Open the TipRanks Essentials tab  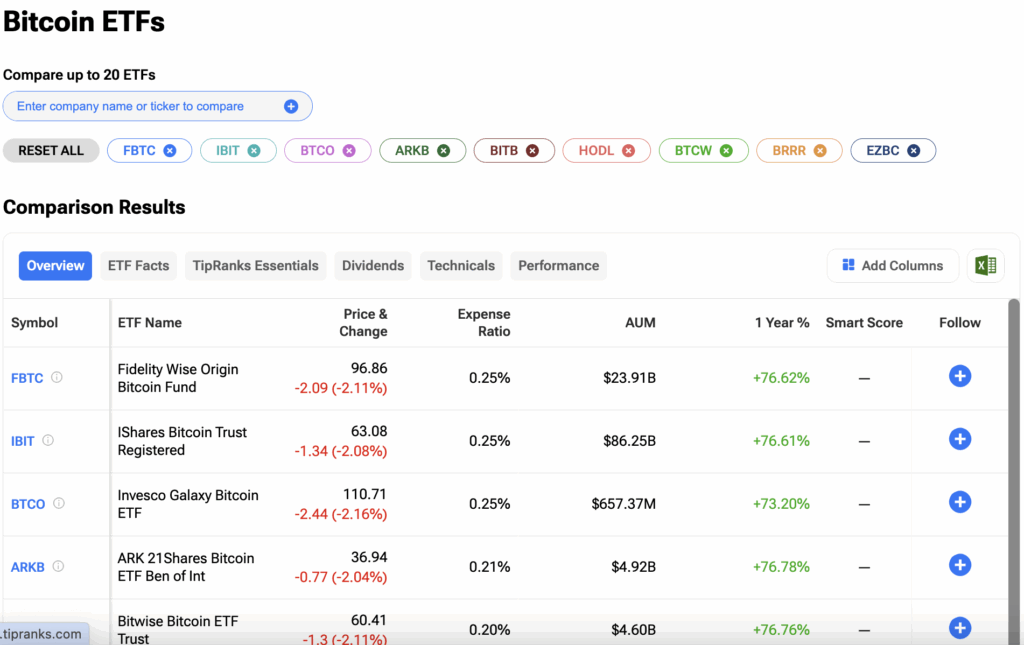(x=255, y=266)
